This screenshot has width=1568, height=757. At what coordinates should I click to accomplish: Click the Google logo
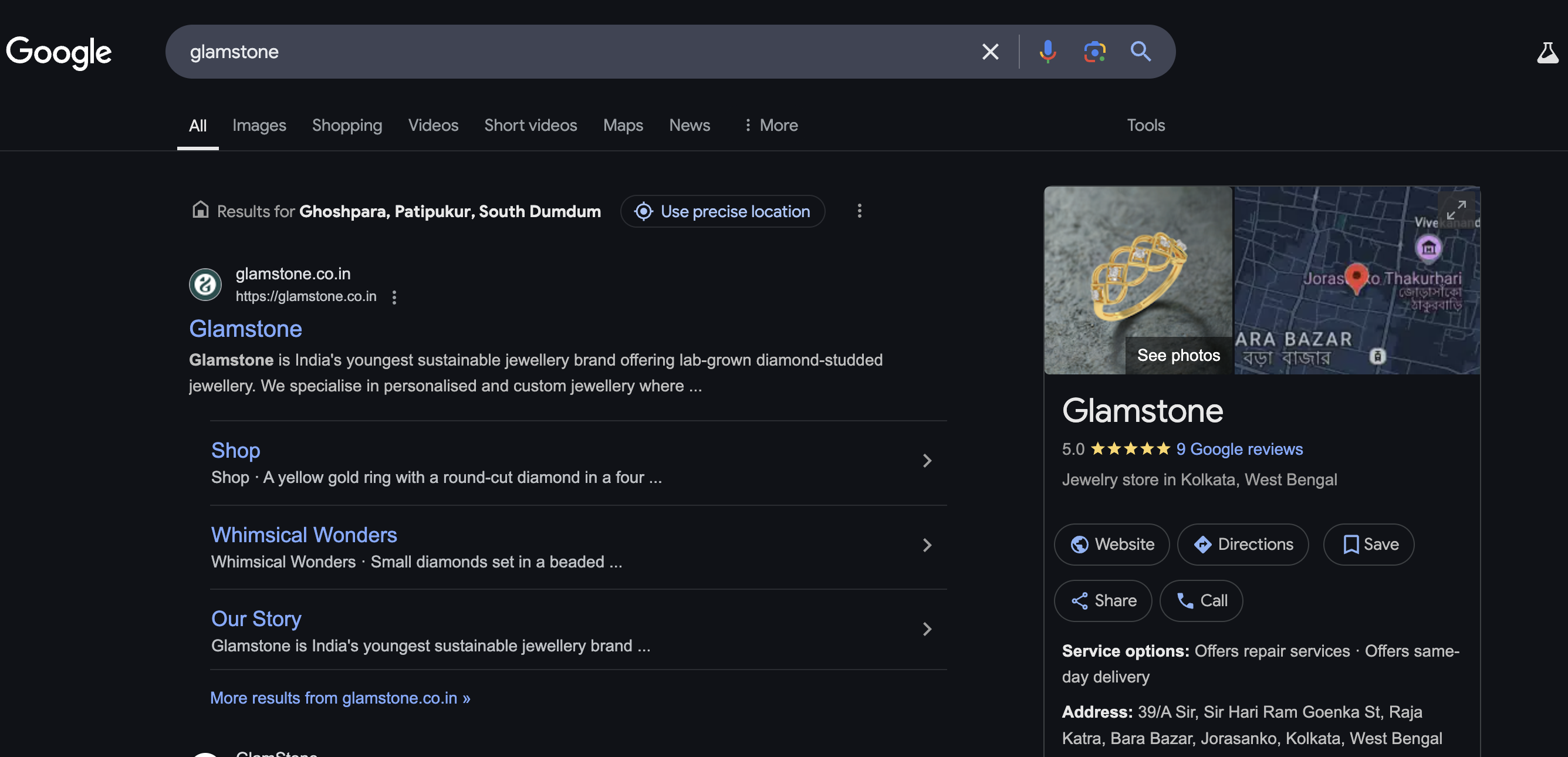59,52
